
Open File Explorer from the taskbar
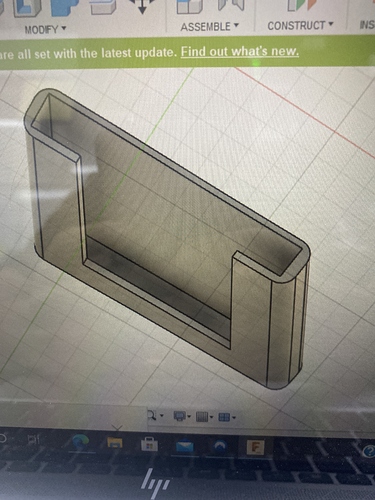click(115, 443)
